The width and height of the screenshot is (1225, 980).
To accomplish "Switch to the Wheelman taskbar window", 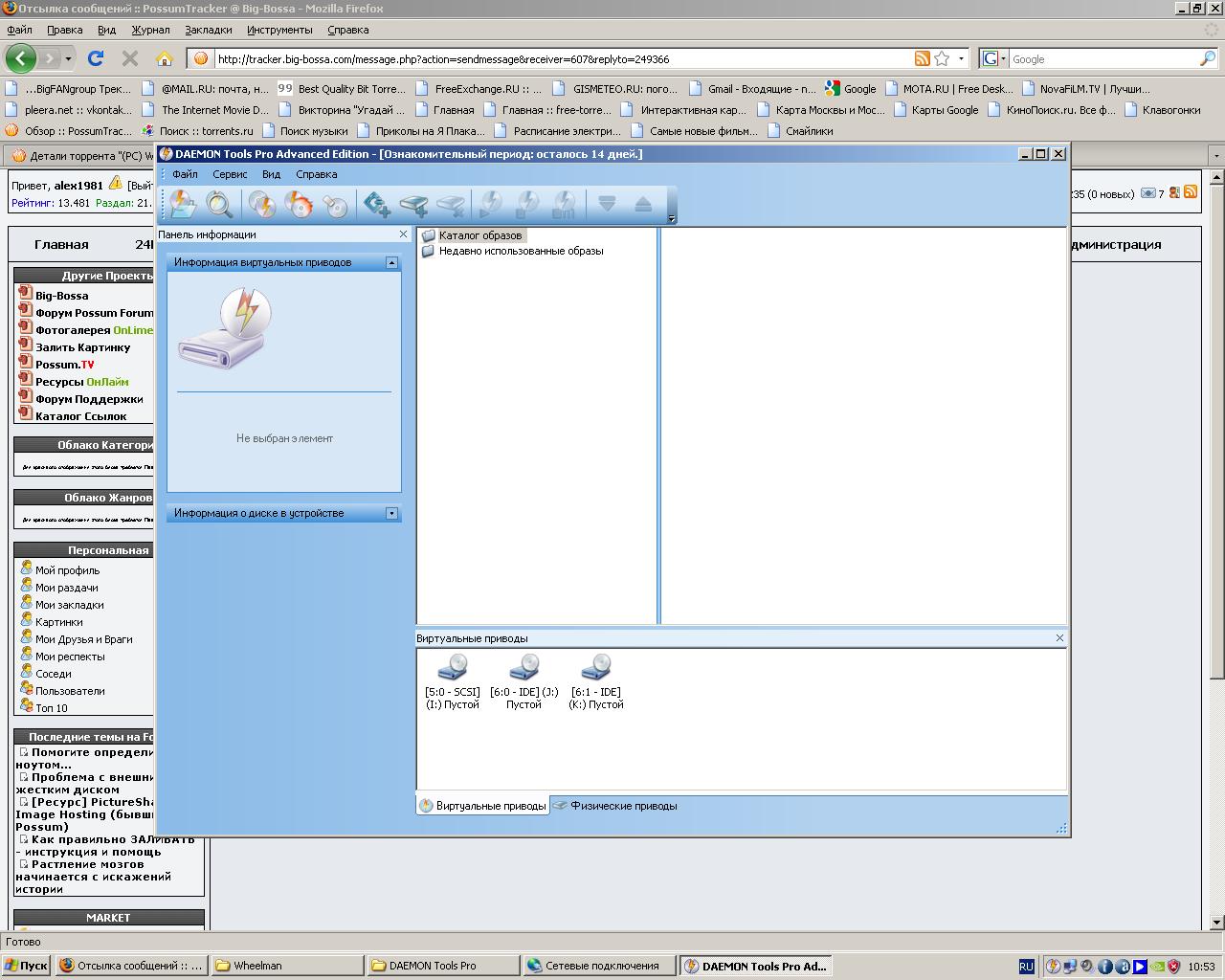I will (x=288, y=966).
